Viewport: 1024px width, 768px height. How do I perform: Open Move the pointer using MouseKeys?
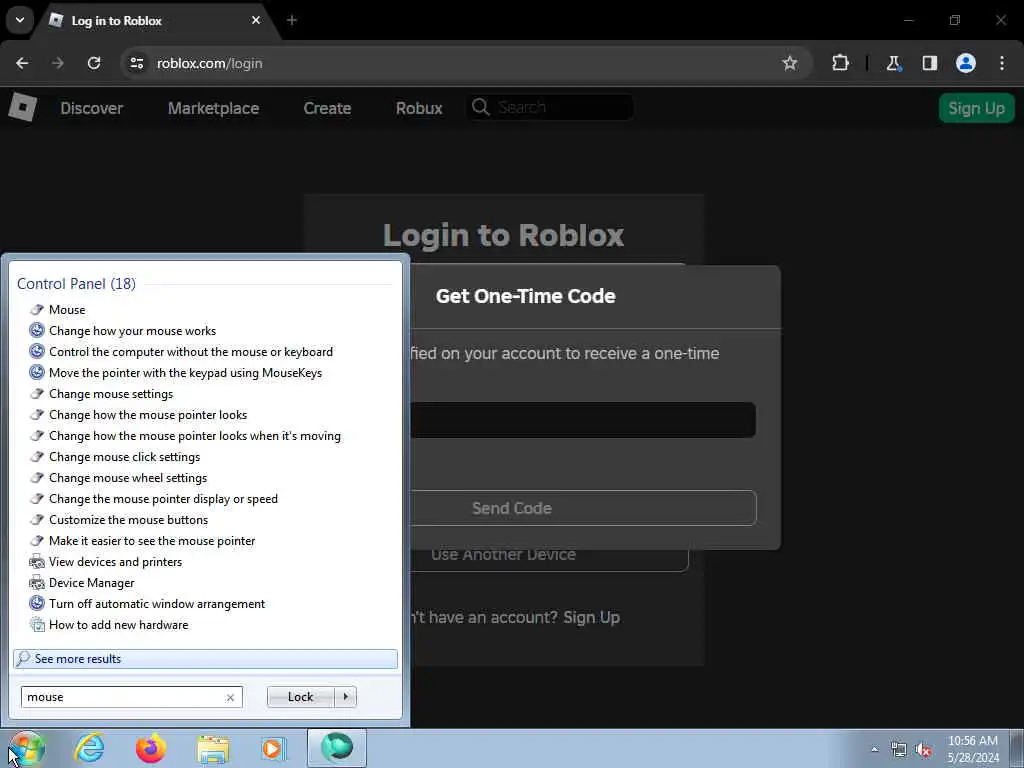[x=185, y=372]
